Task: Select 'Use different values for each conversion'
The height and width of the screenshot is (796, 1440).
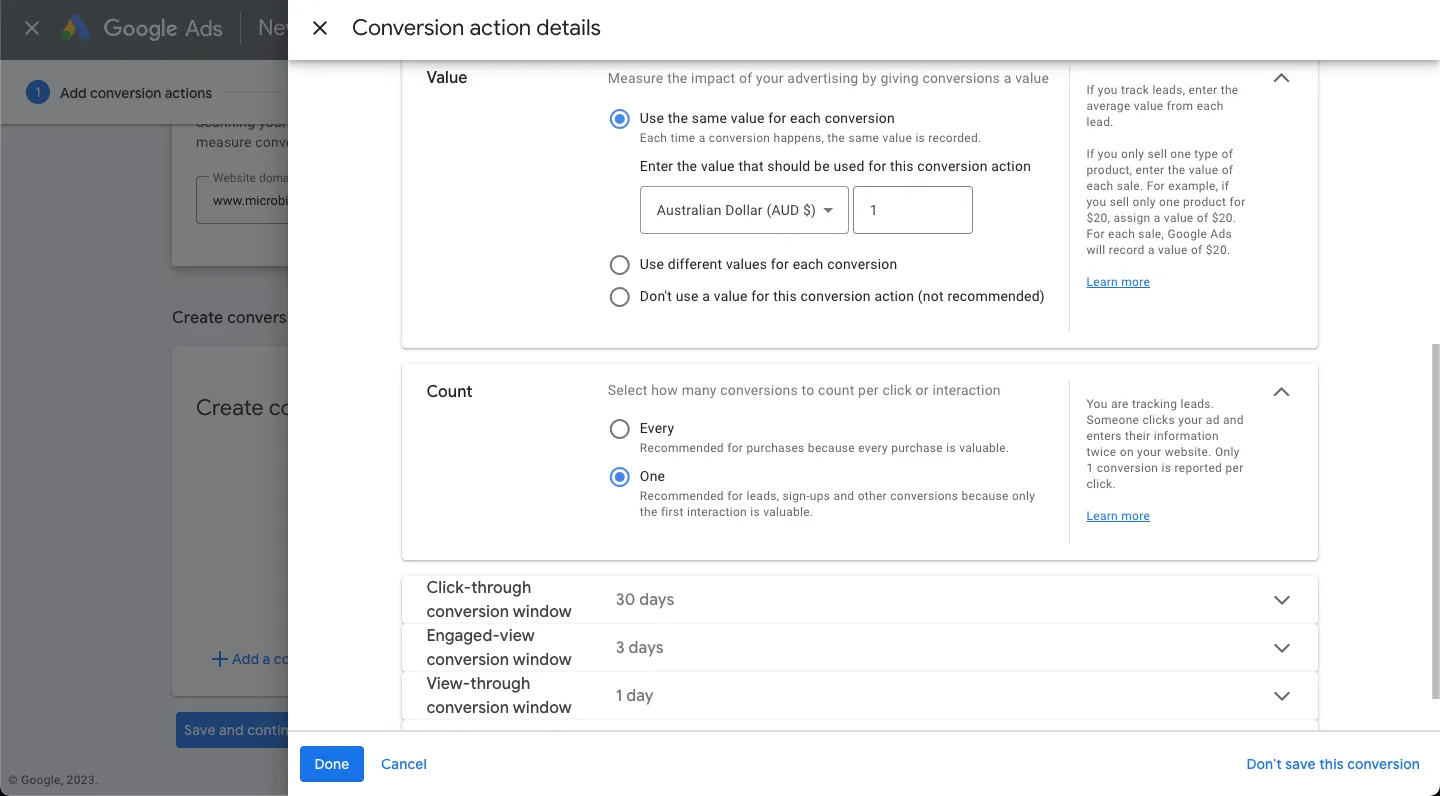Action: coord(619,264)
